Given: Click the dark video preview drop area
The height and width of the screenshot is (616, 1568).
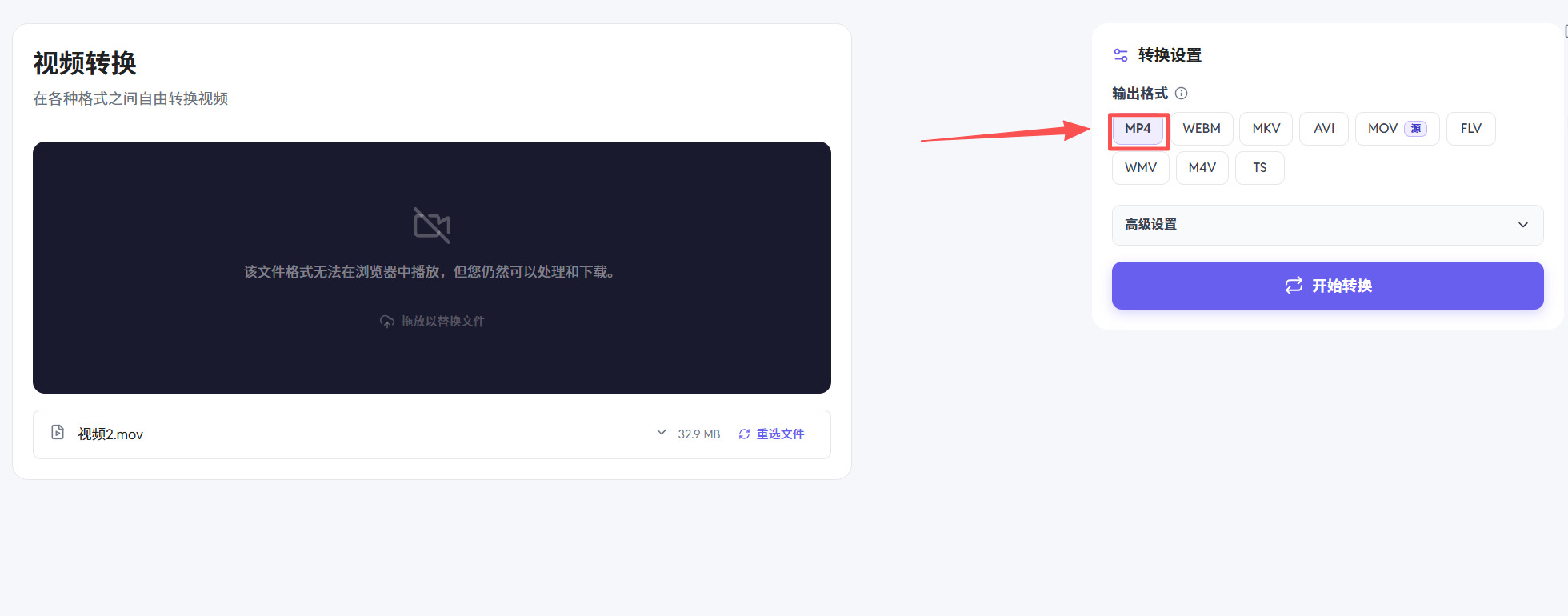Looking at the screenshot, I should point(432,267).
